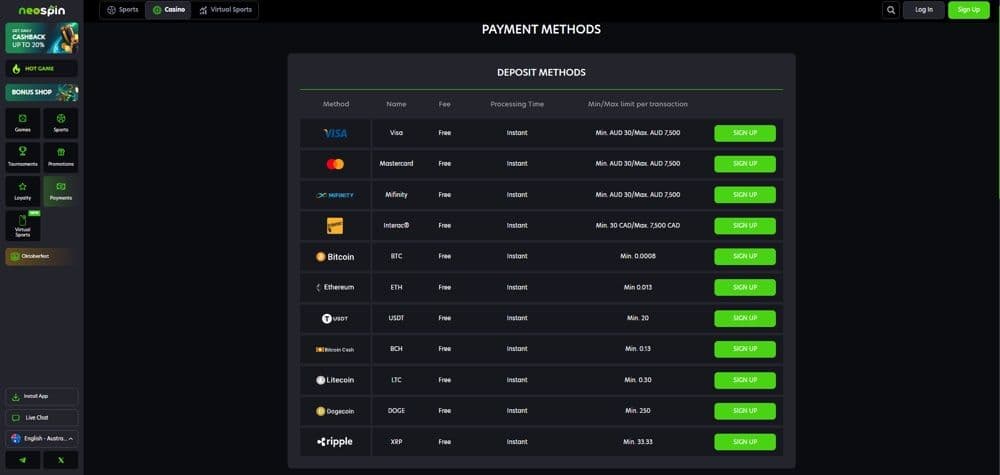Click the USDT Tether logo
Screen dimensions: 1000x475
335,318
